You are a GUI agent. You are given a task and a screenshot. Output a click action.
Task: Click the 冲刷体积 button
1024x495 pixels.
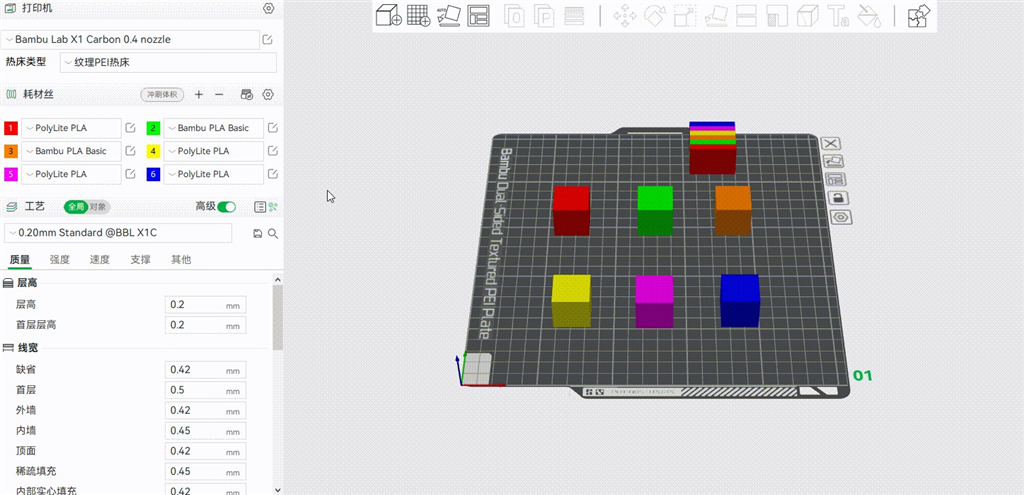[162, 94]
